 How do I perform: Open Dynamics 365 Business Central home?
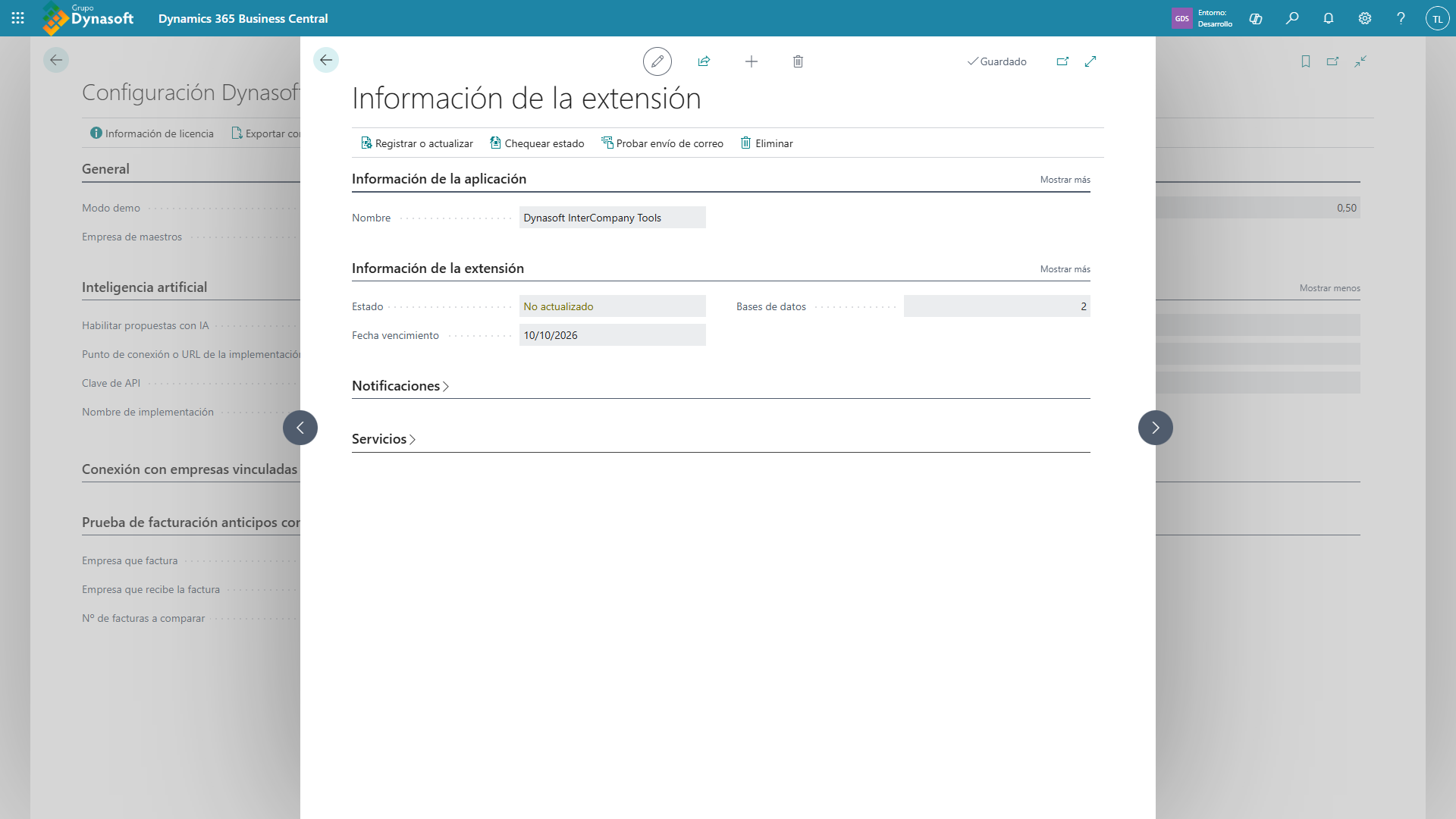(243, 18)
